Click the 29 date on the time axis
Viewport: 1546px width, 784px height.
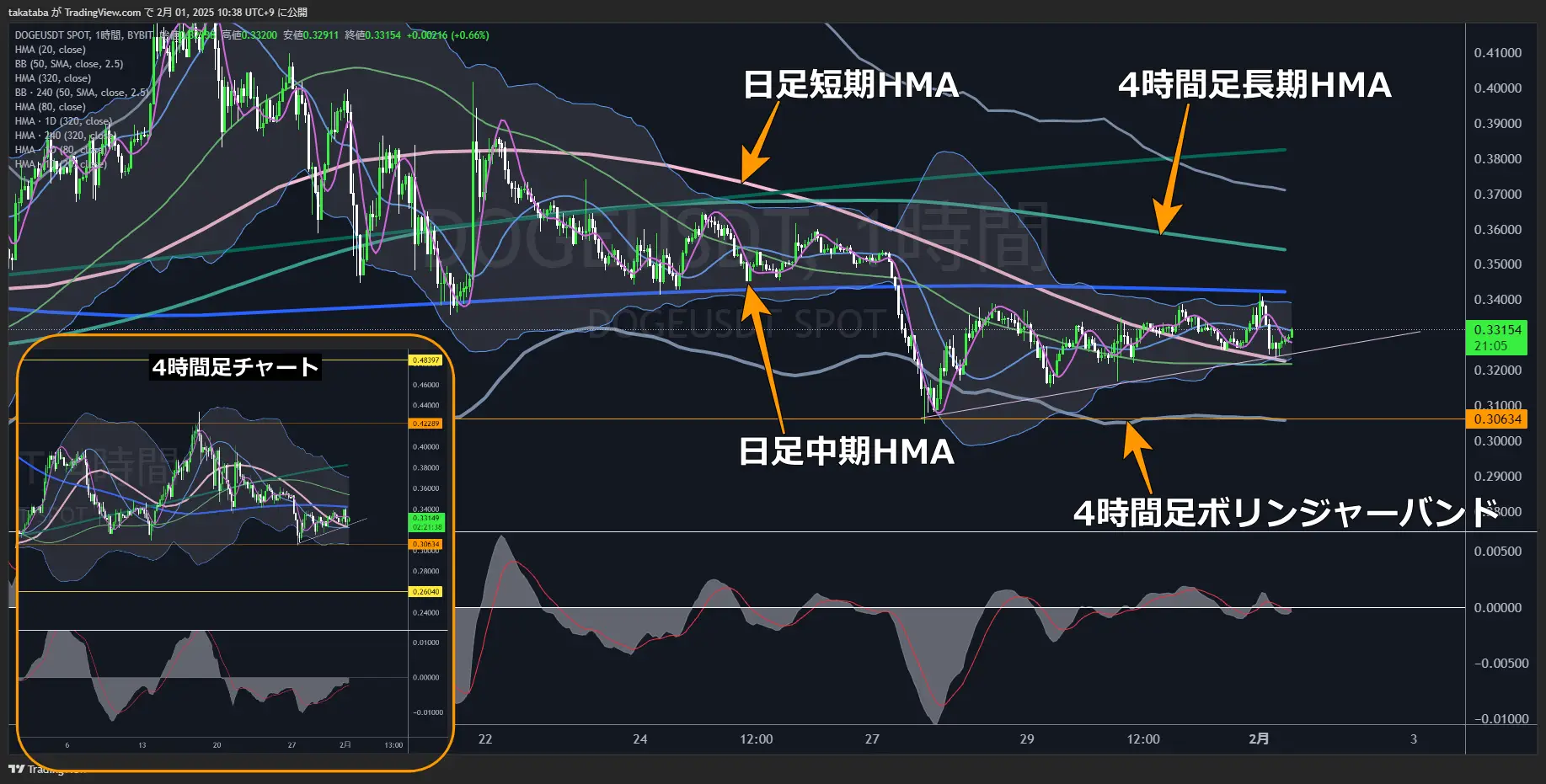click(1027, 739)
